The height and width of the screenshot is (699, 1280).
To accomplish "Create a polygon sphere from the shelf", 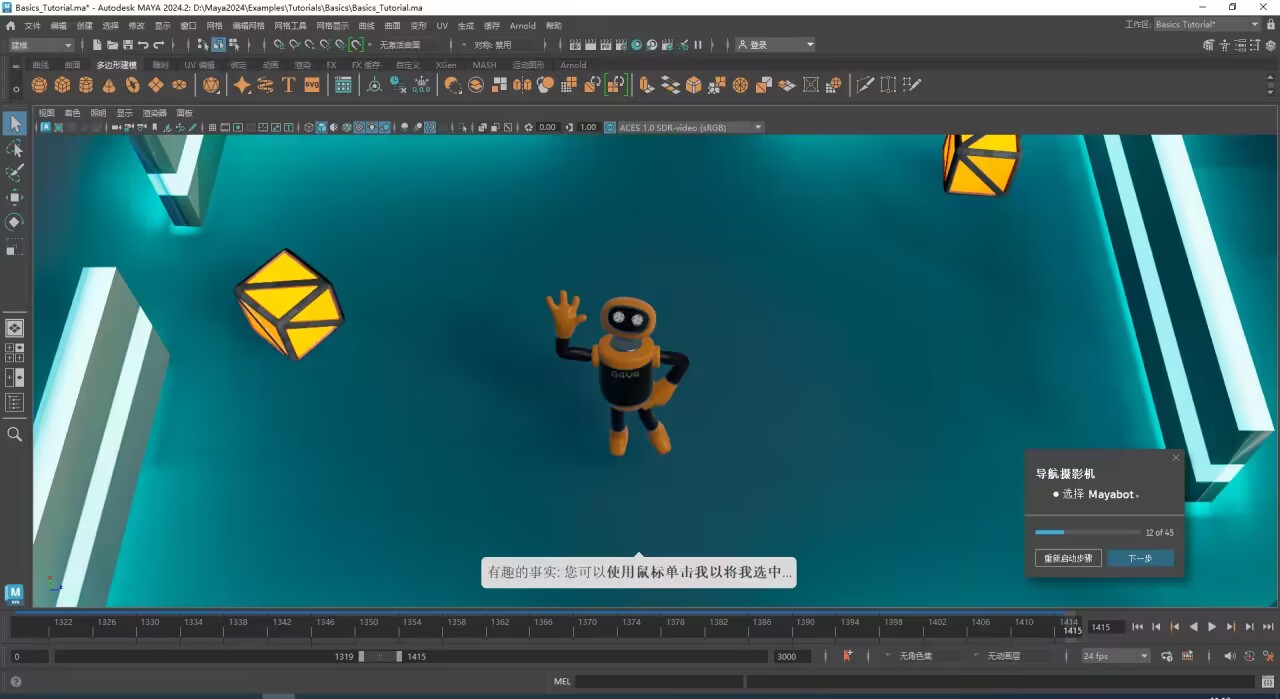I will coord(39,85).
